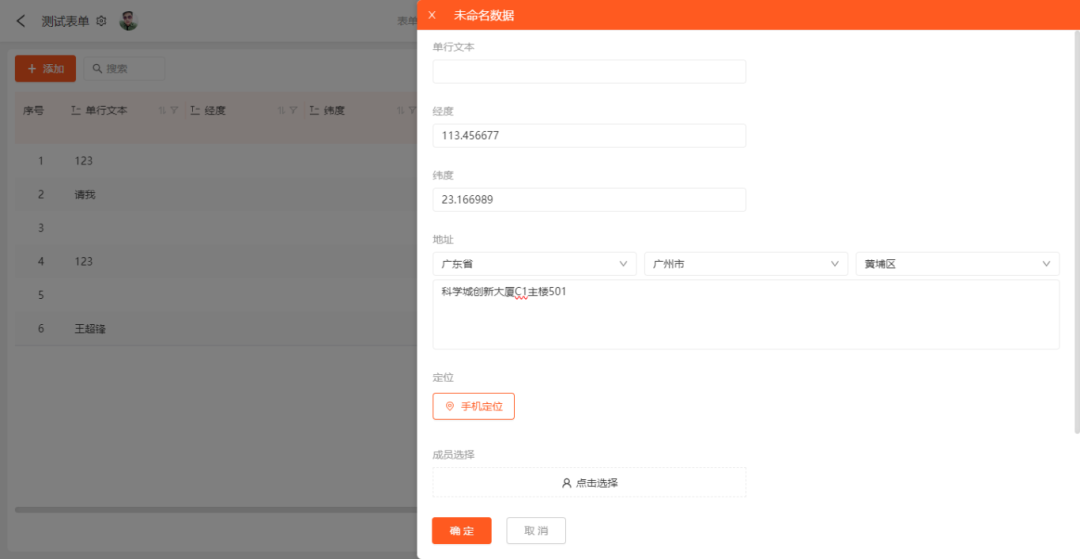Filter the 单行文本 column
Viewport: 1080px width, 559px height.
pos(174,110)
